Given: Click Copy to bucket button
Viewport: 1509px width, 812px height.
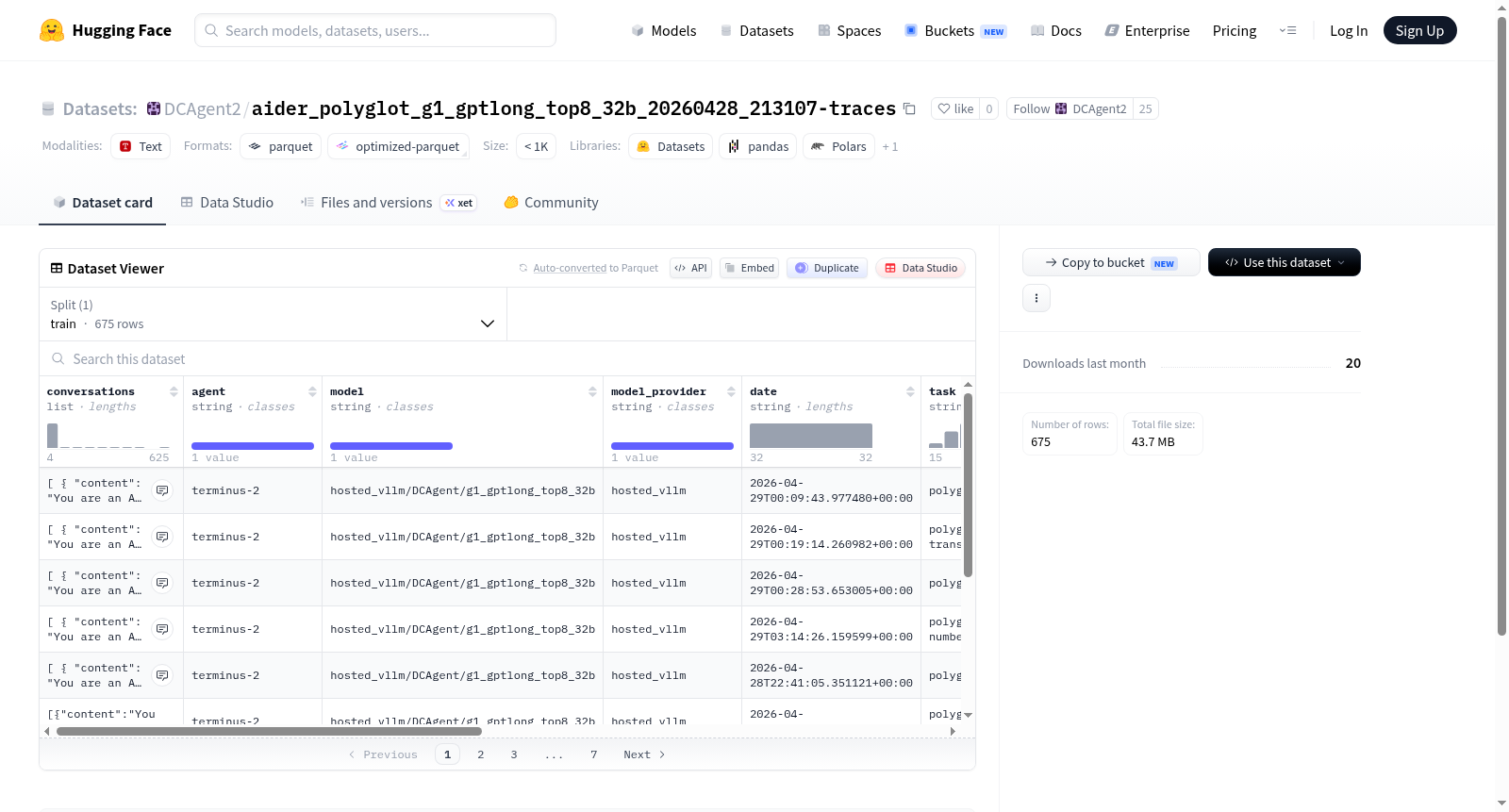Looking at the screenshot, I should coord(1111,262).
